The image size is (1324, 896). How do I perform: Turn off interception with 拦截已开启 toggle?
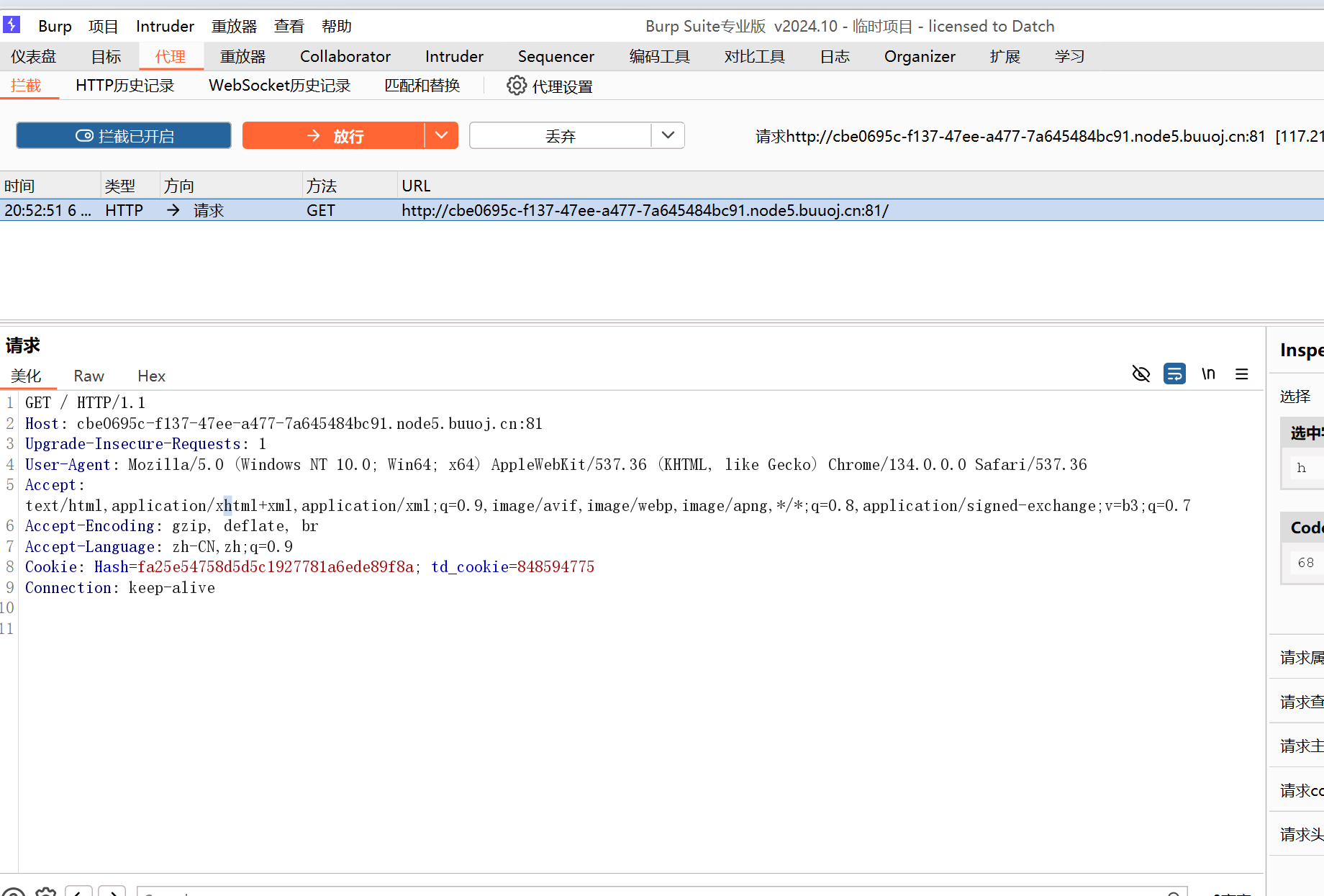click(124, 136)
